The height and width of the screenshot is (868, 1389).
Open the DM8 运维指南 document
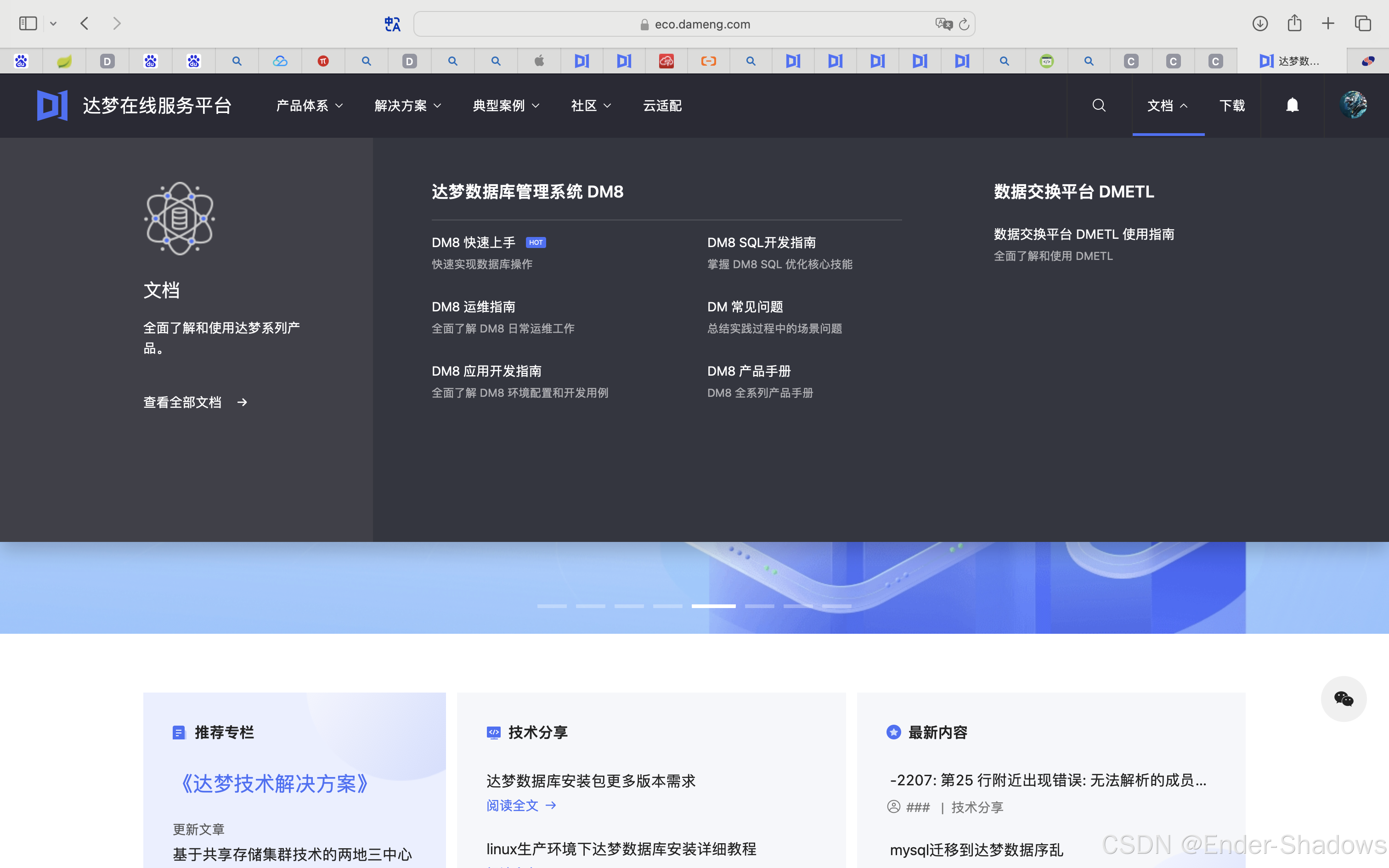pyautogui.click(x=474, y=307)
